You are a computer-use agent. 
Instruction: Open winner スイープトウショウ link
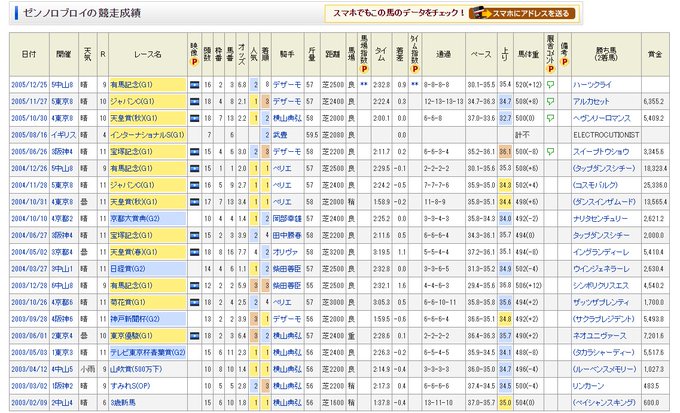click(601, 152)
